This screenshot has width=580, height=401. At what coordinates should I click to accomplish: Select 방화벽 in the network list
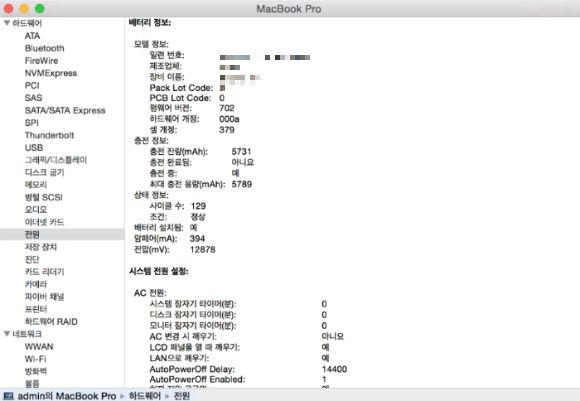pos(36,371)
